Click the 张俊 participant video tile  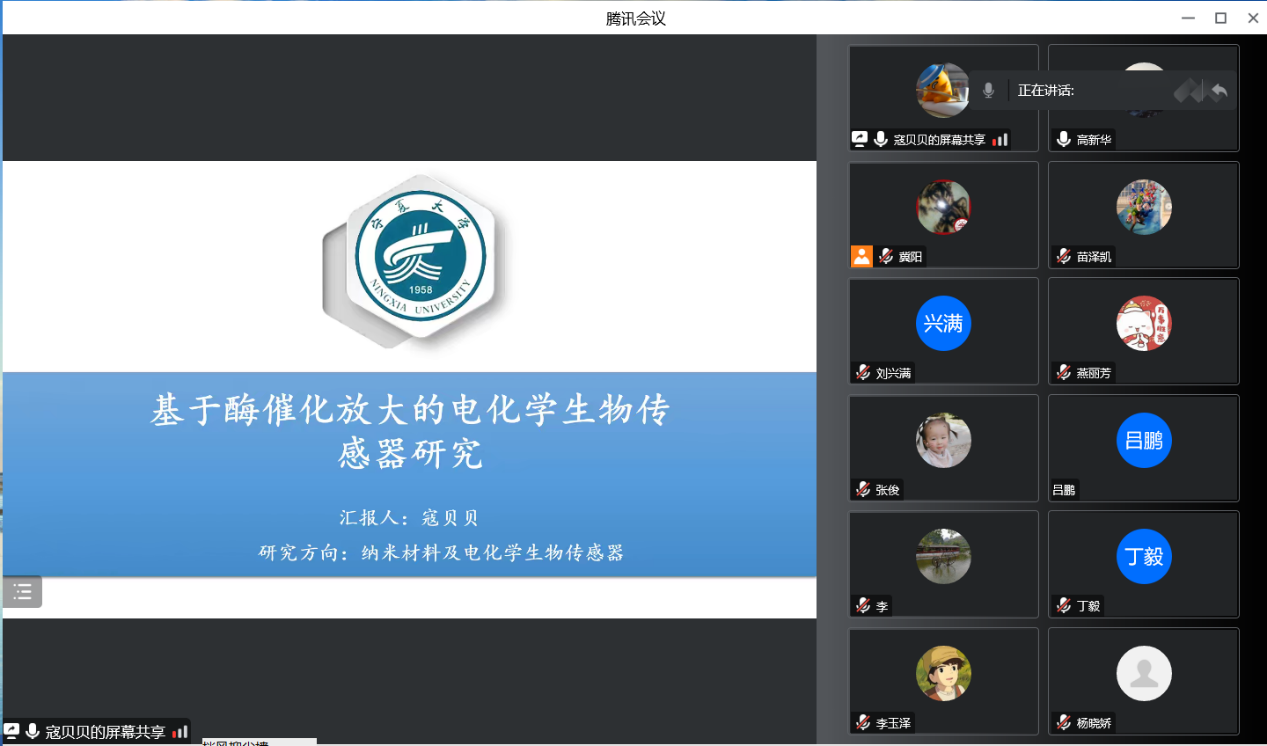click(943, 447)
